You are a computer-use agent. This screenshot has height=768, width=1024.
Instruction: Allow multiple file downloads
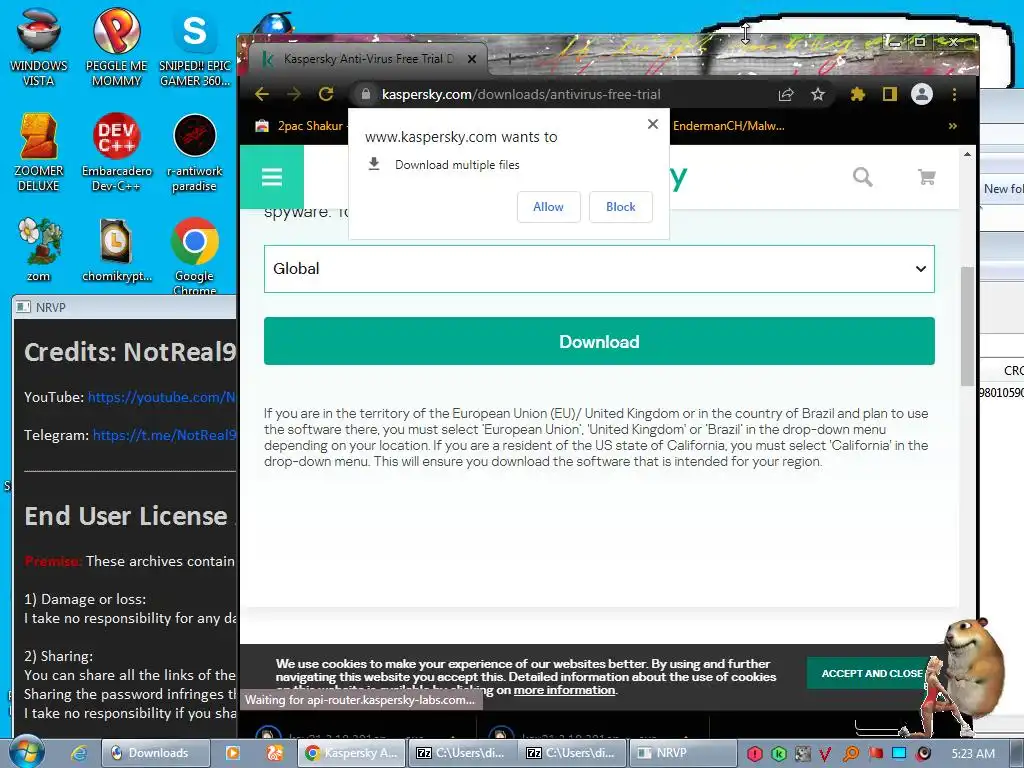549,206
